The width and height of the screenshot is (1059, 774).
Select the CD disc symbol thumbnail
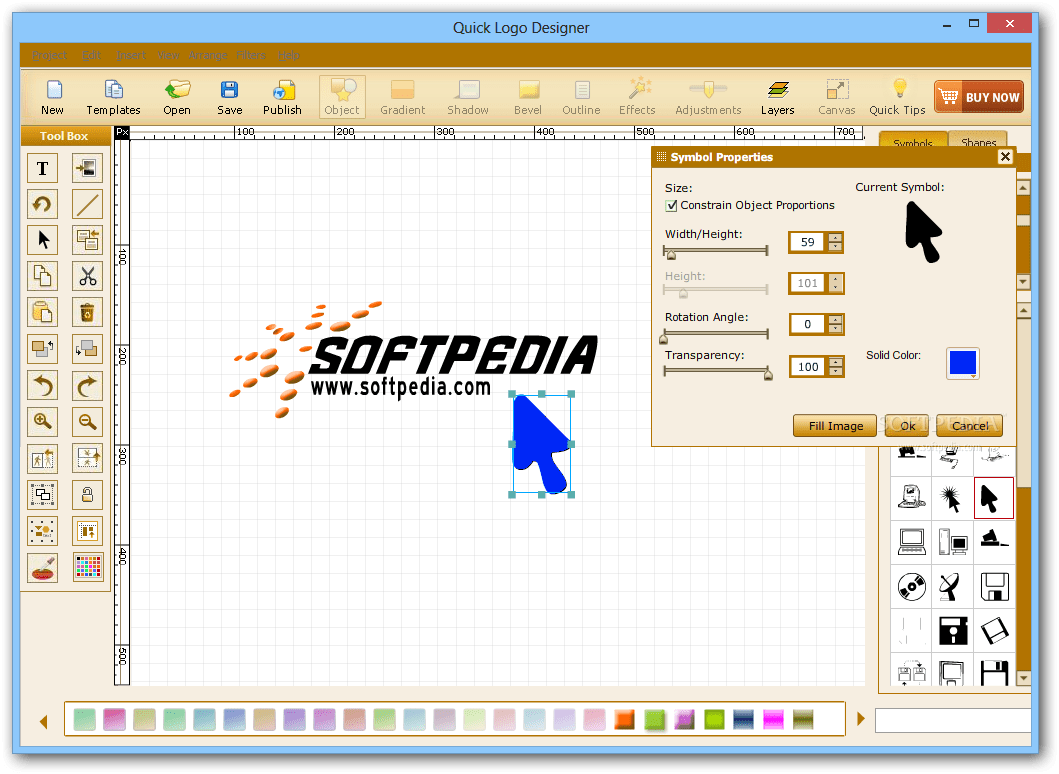pyautogui.click(x=912, y=587)
